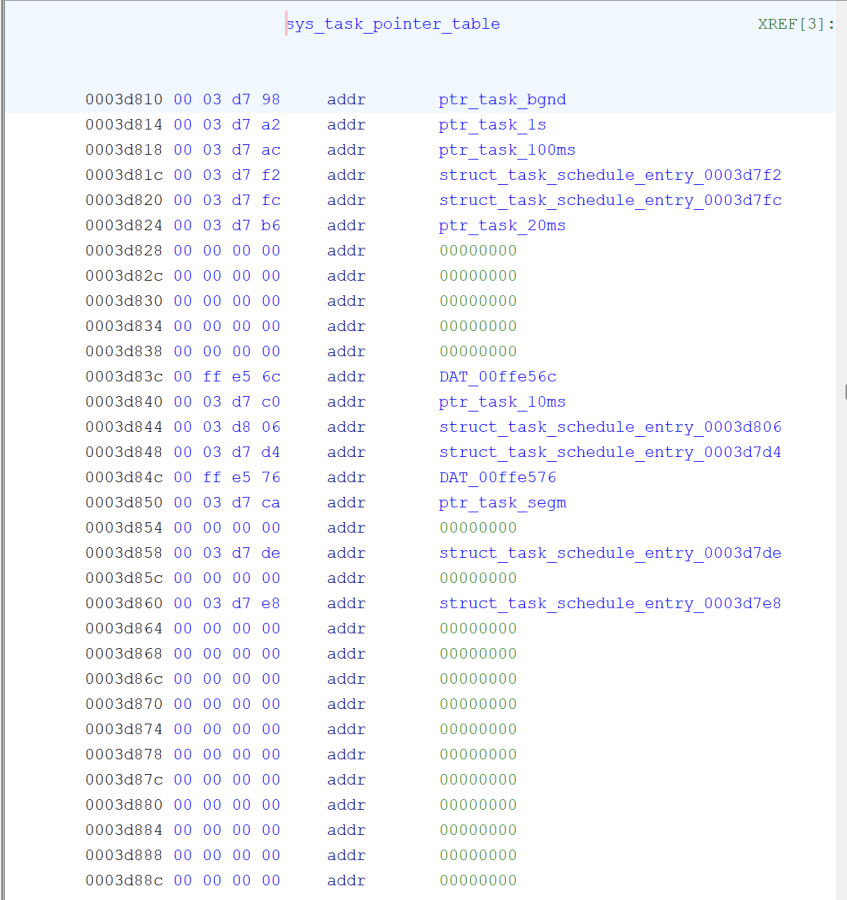Click the 00000000 value at 0003d88c
The height and width of the screenshot is (900, 847).
click(x=478, y=881)
